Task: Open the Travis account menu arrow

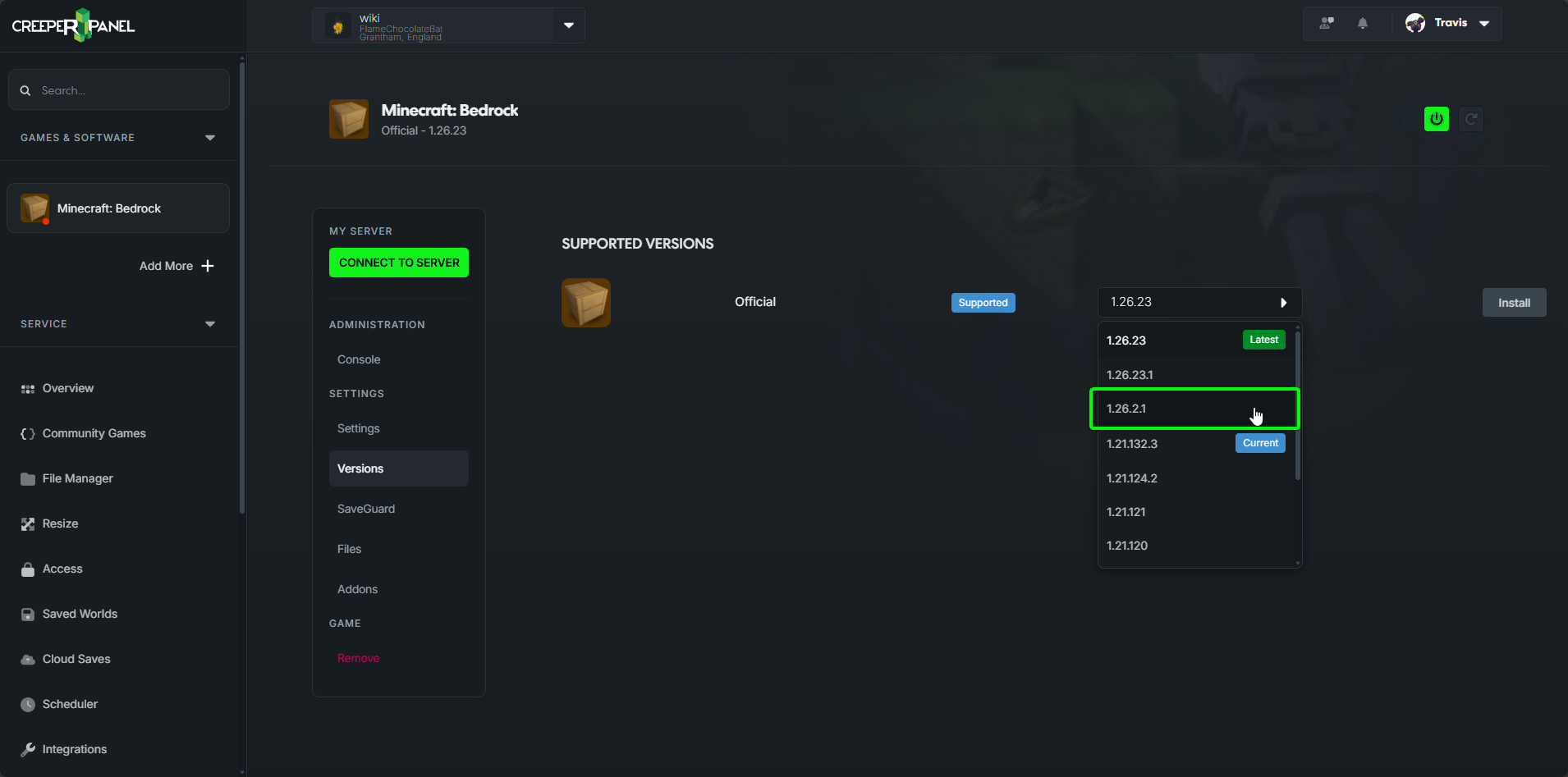Action: [x=1484, y=24]
